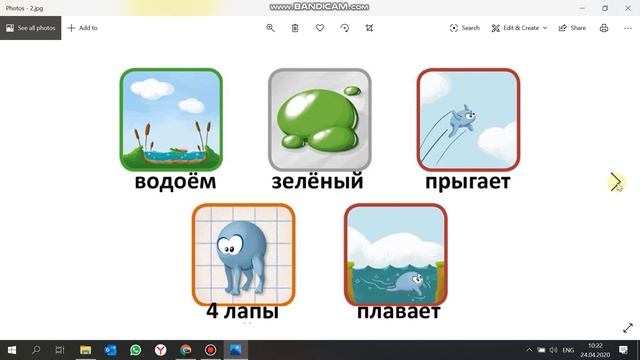Minimize the Photos window
Viewport: 640px width, 360px height.
pyautogui.click(x=582, y=8)
